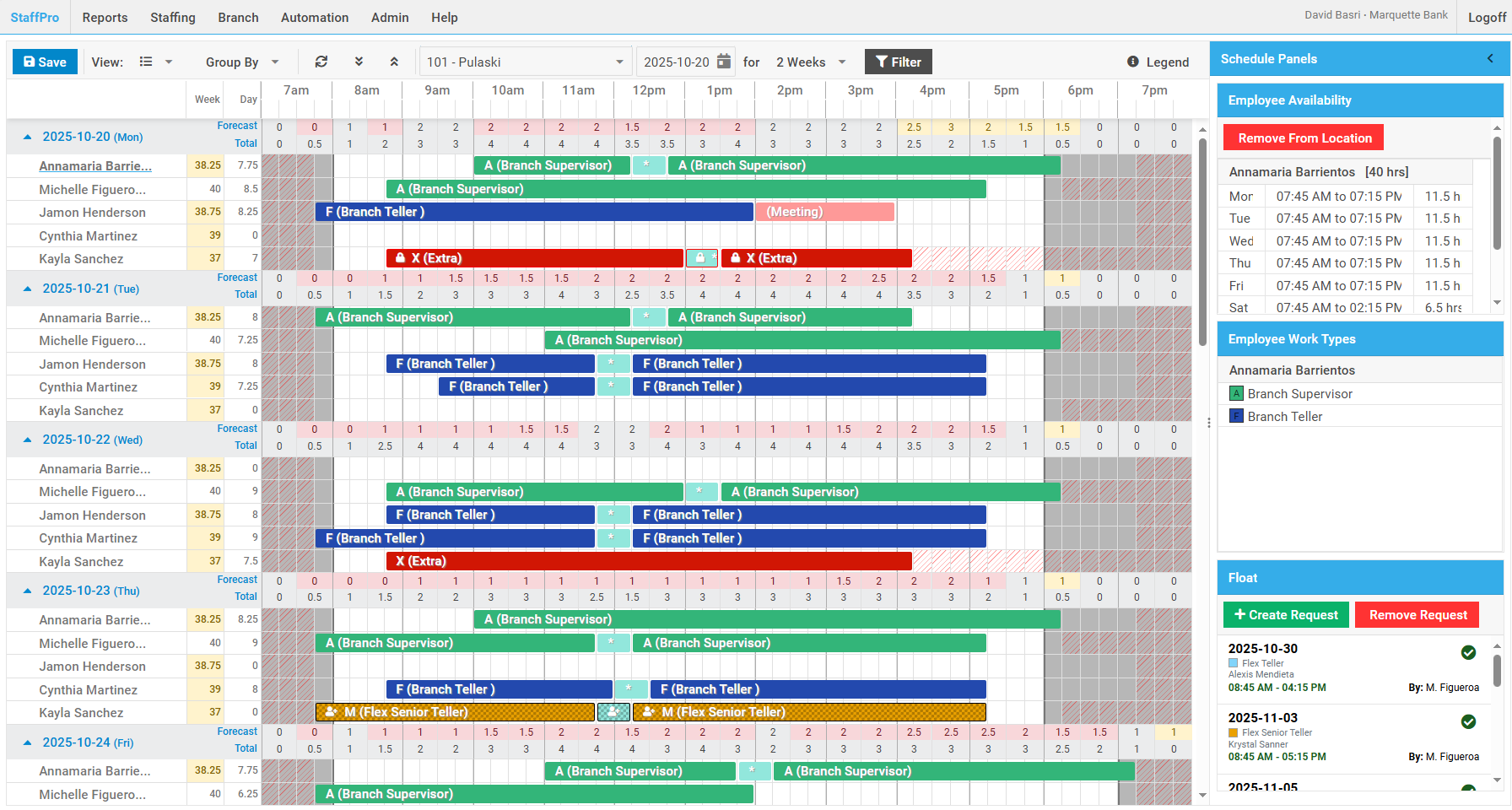The width and height of the screenshot is (1512, 810).
Task: Open the Group By dropdown
Action: 242,62
